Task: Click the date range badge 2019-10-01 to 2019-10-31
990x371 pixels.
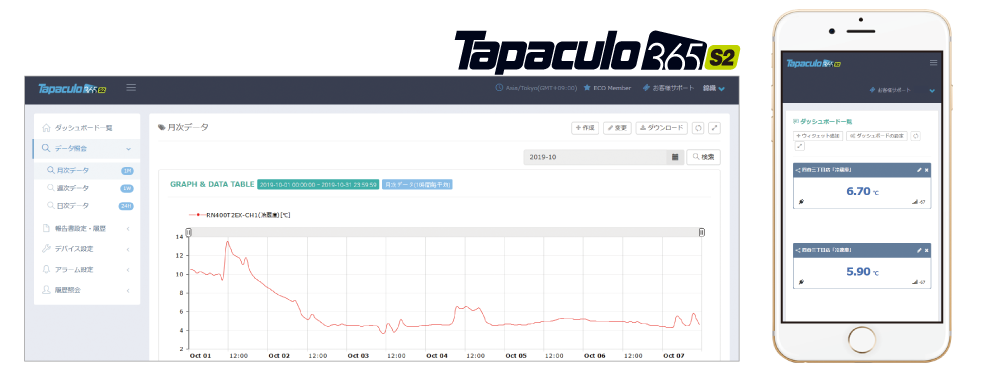Action: click(318, 185)
